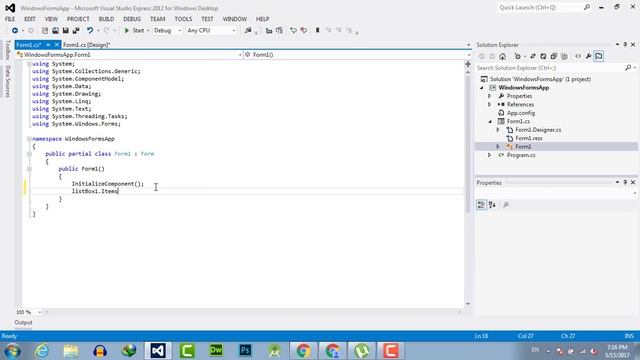Screen dimensions: 640x360
Task: Open Photoshop from the taskbar
Action: tap(245, 351)
